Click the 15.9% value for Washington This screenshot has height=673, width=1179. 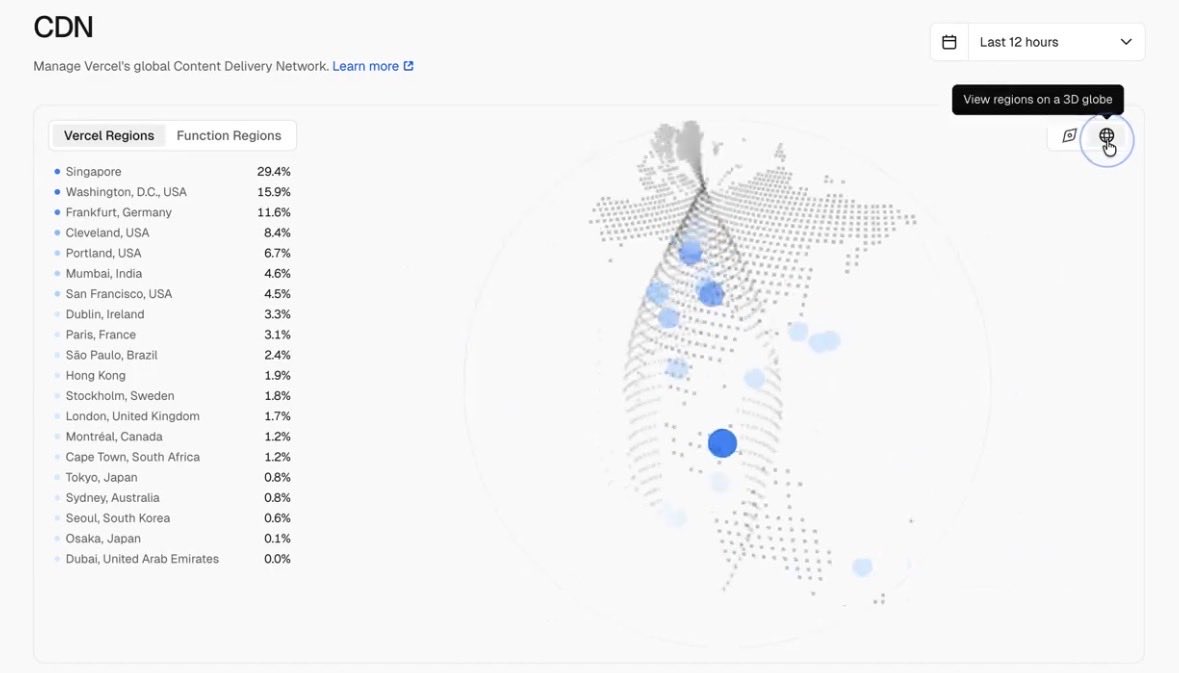[x=274, y=192]
